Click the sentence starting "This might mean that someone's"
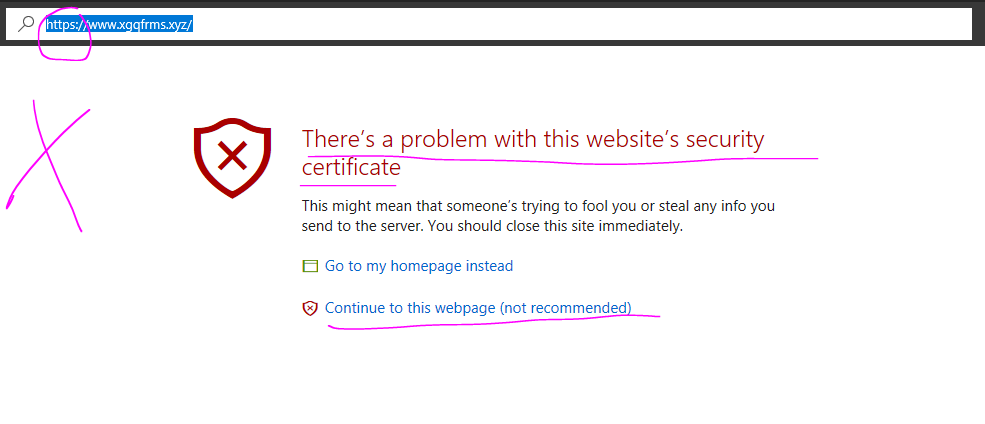 pos(538,206)
